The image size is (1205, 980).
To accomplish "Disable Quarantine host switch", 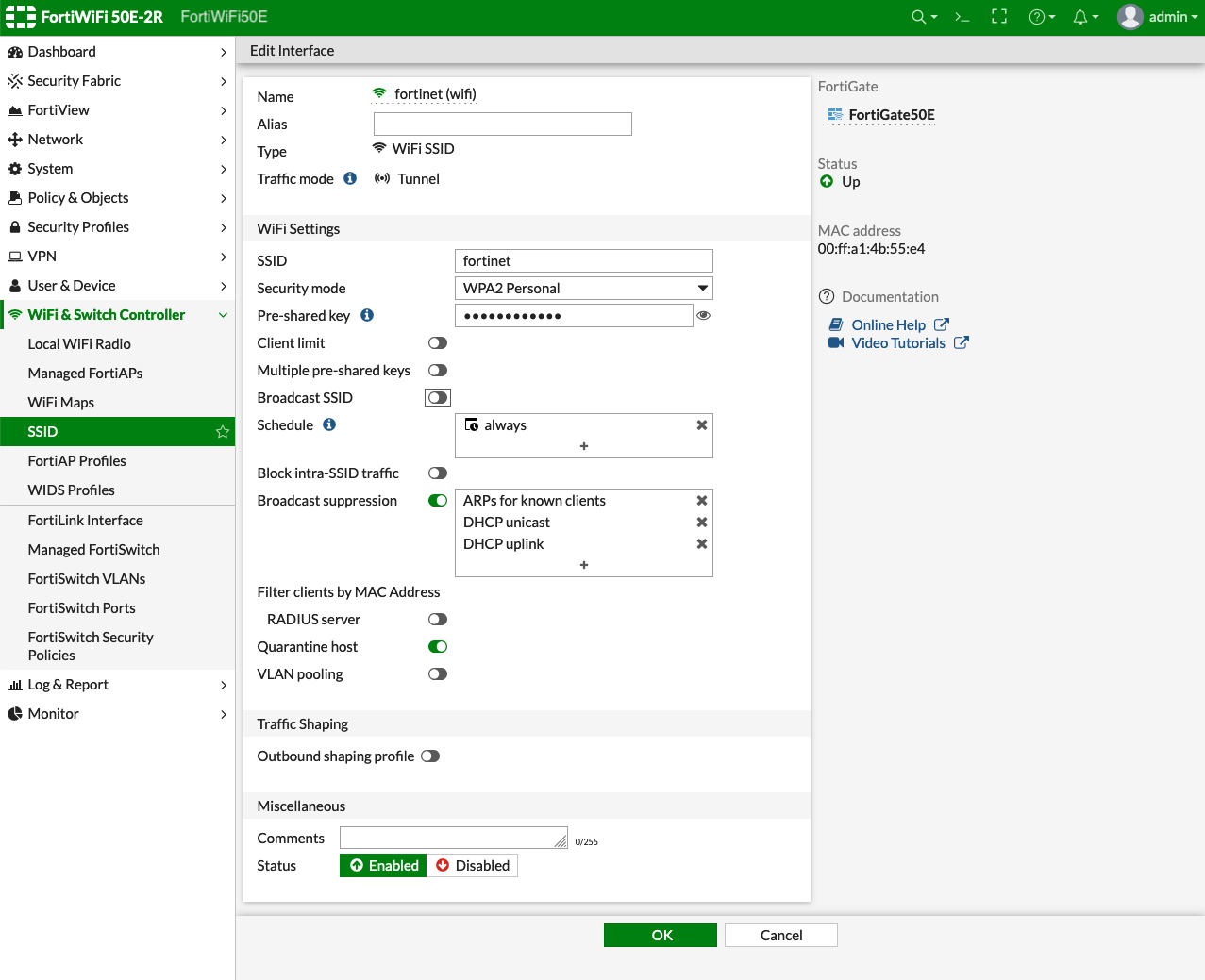I will click(438, 647).
